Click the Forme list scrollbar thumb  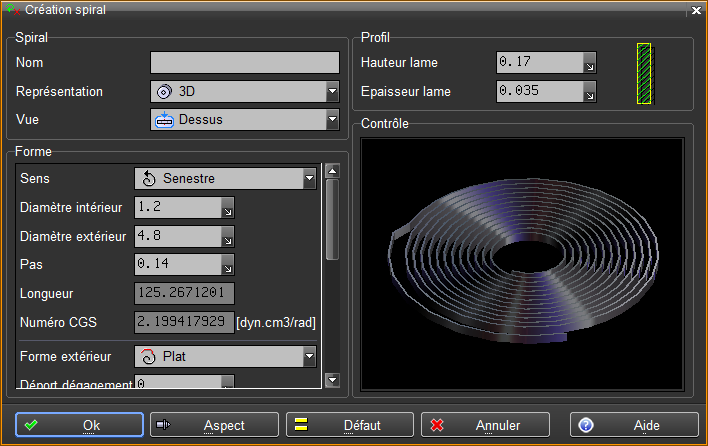click(x=332, y=219)
